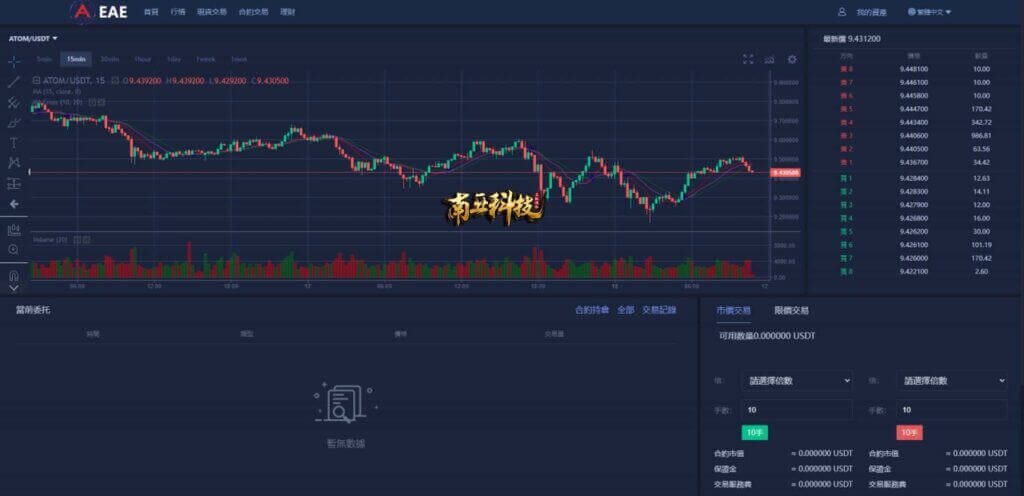Switch chart to 1hour interval

click(x=142, y=59)
